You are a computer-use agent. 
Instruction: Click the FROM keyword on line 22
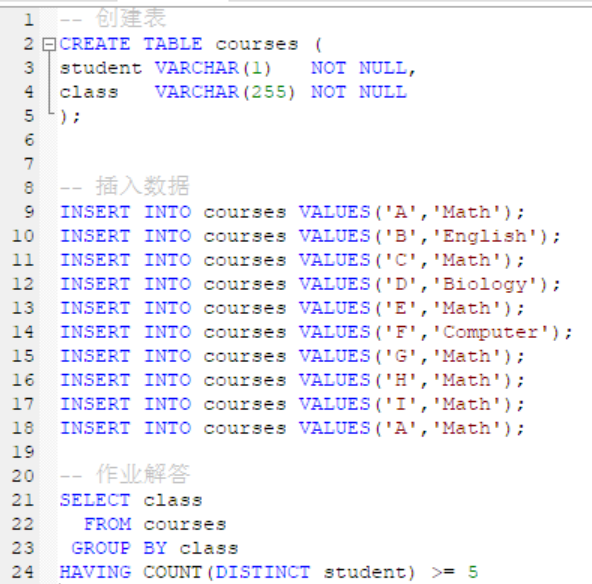tap(108, 524)
